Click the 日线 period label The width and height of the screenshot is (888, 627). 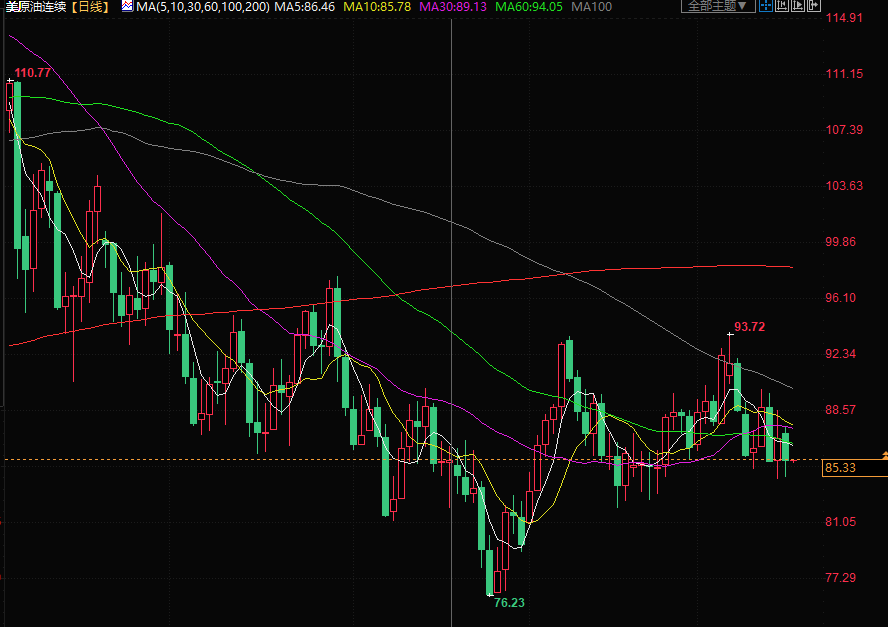[x=93, y=7]
